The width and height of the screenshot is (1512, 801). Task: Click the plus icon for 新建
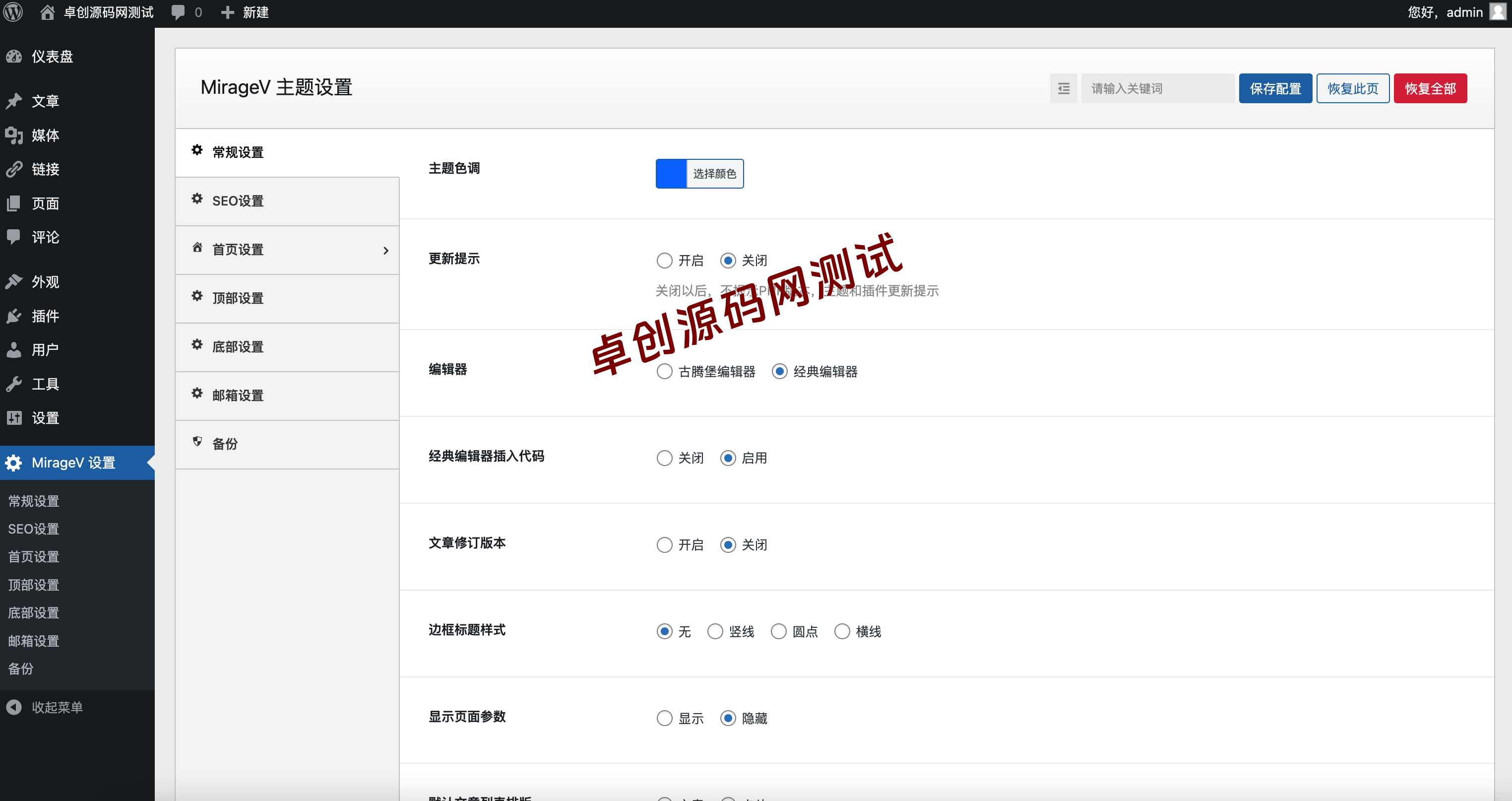[x=227, y=12]
